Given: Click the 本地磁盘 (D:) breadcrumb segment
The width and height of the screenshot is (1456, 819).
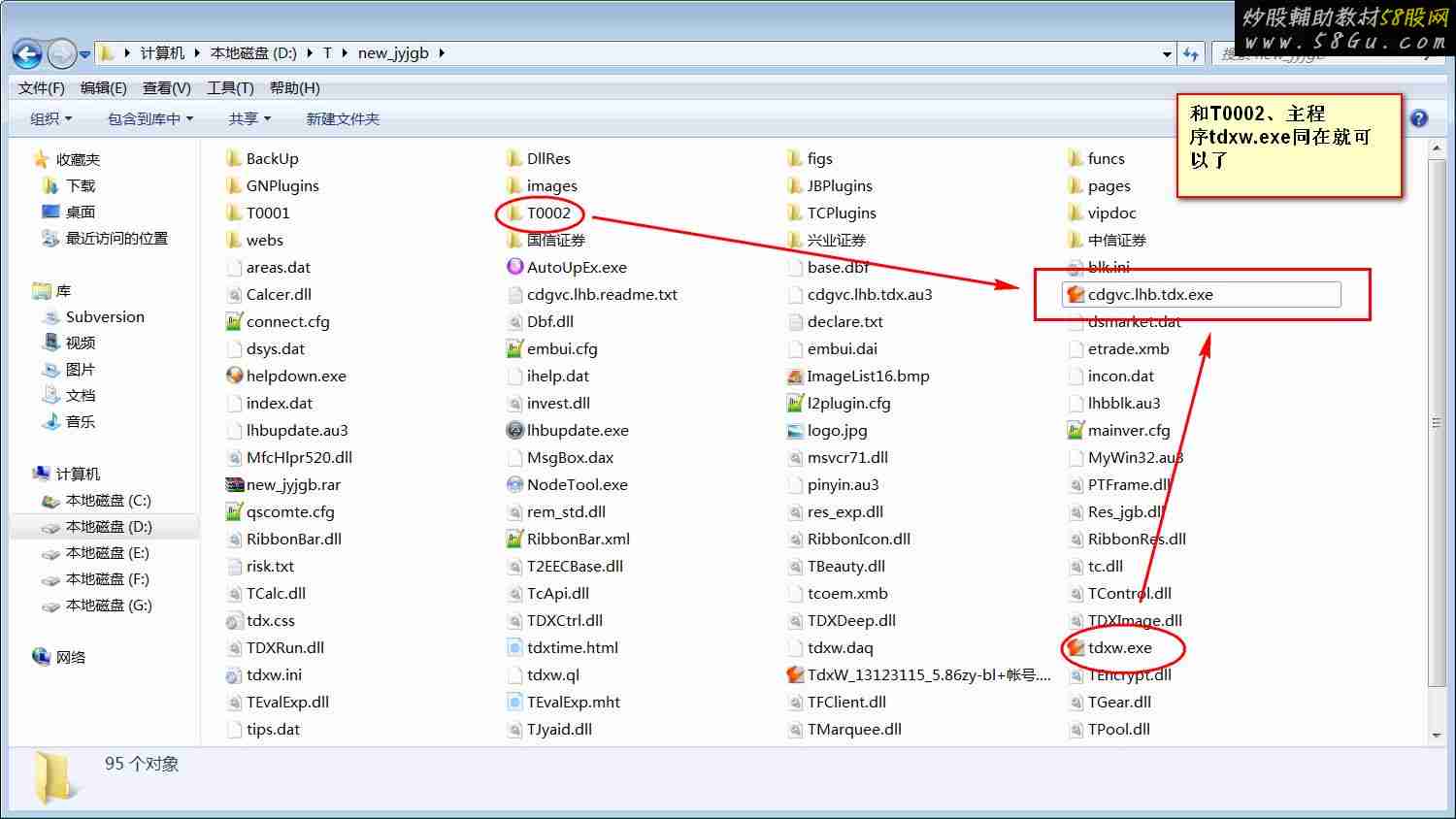Looking at the screenshot, I should point(253,53).
